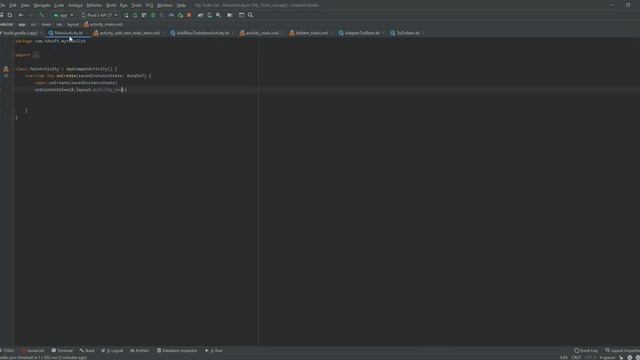Screen dimensions: 640x360
Task: Open the Tools menu
Action: pyautogui.click(x=136, y=5)
